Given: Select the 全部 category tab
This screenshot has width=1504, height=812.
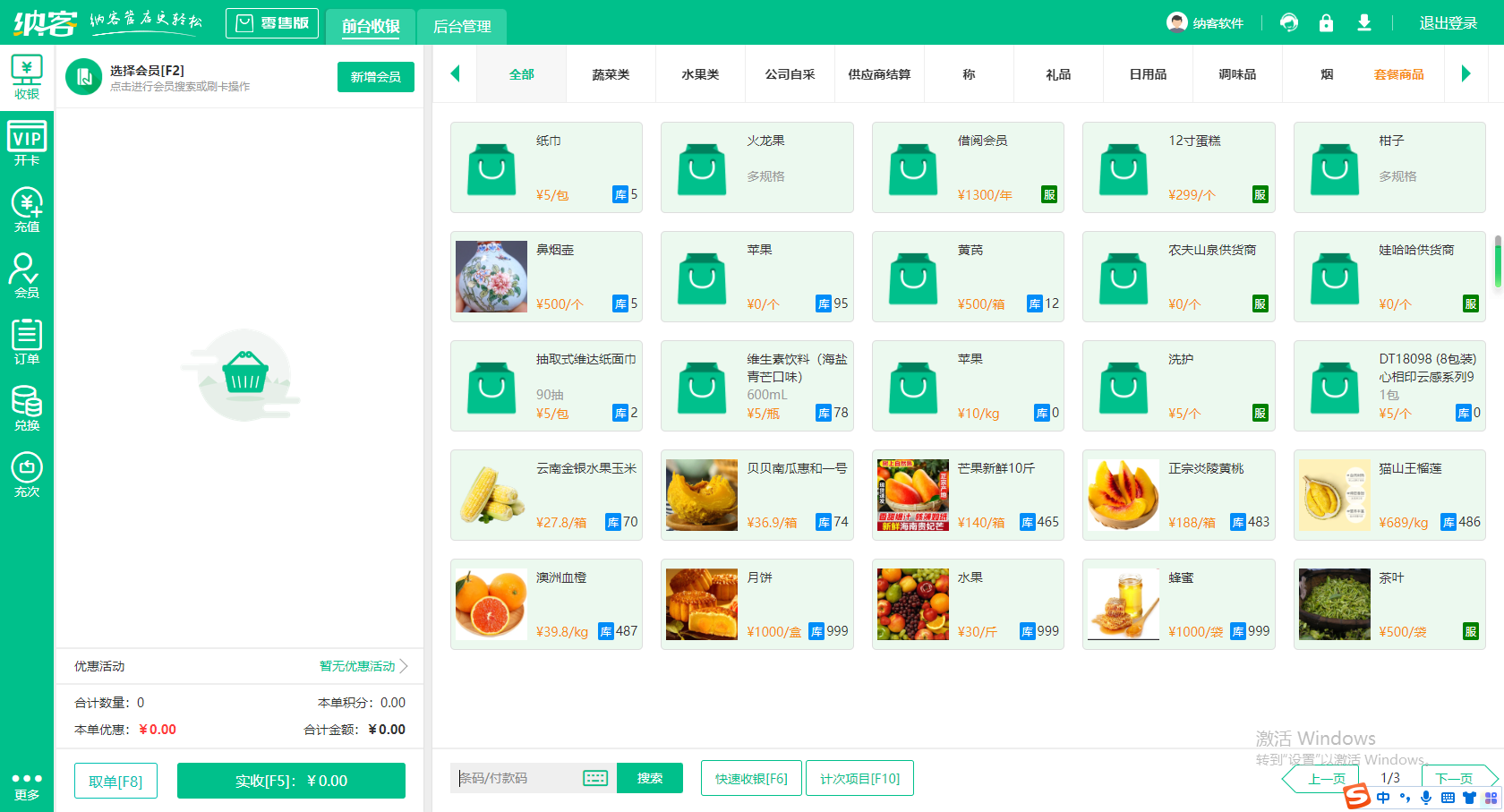Looking at the screenshot, I should (x=521, y=74).
